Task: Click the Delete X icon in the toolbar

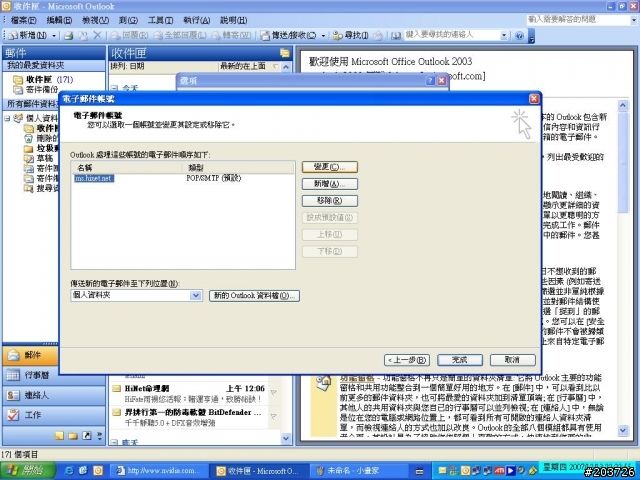Action: coord(97,36)
